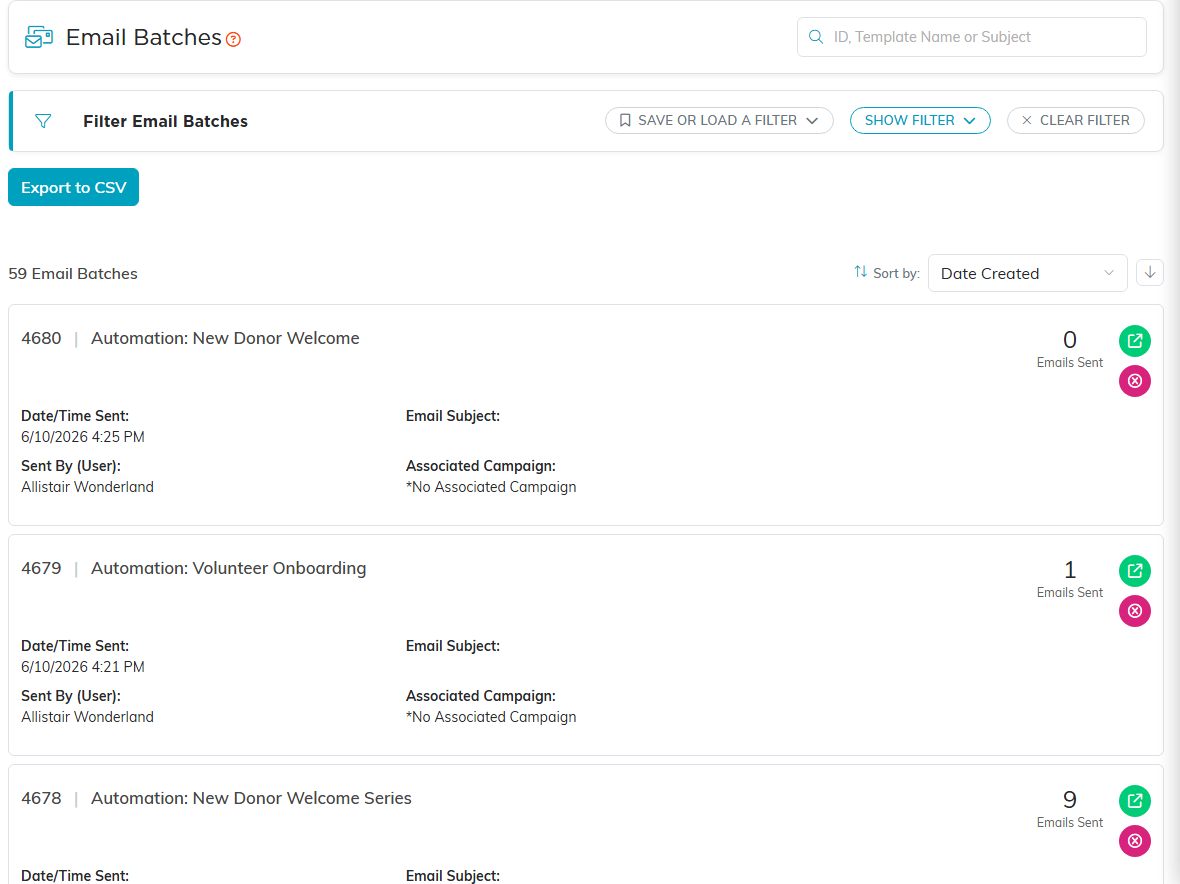Open batch 4679 with the green icon
The image size is (1180, 884).
tap(1135, 571)
